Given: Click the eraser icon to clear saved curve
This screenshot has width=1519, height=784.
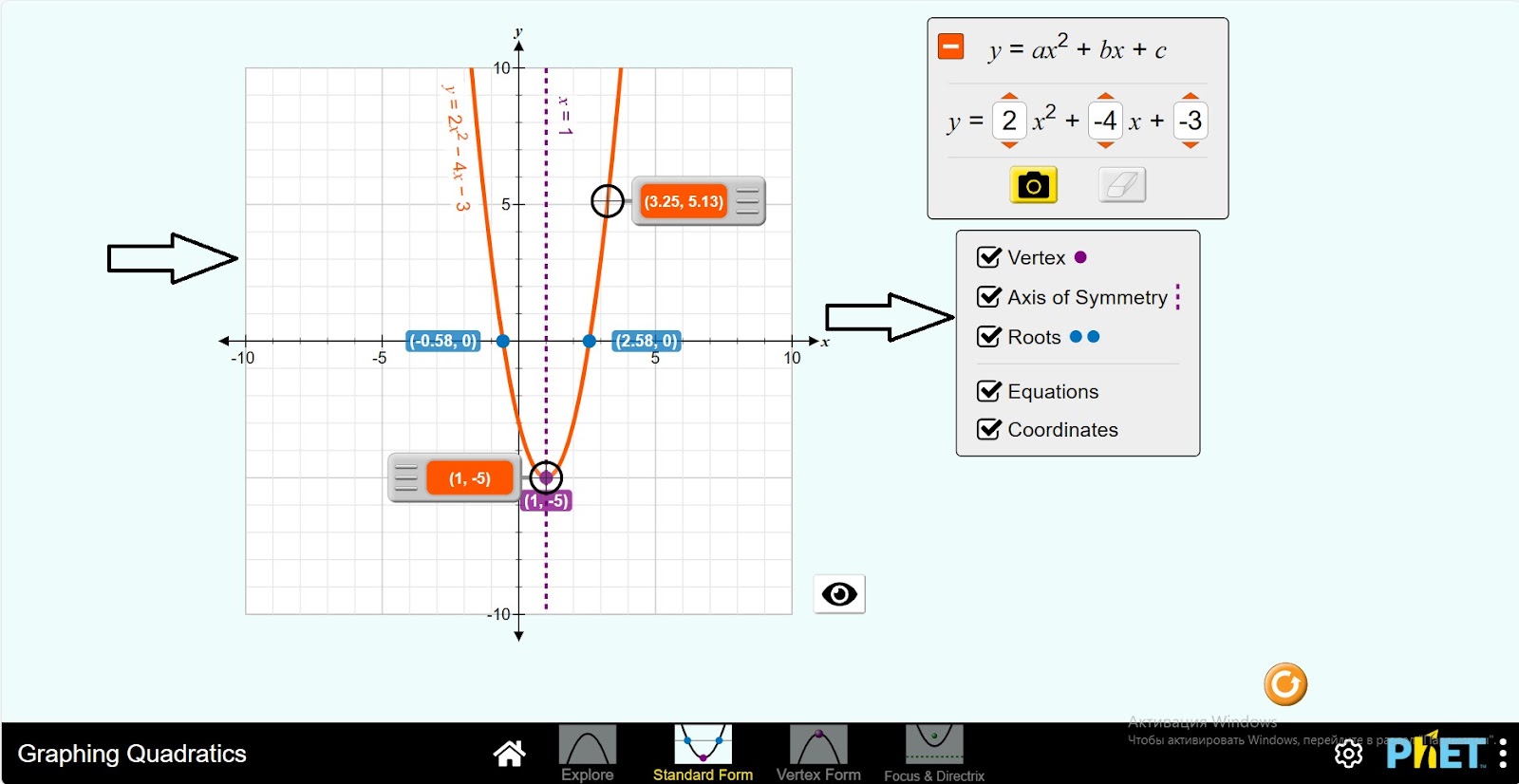Looking at the screenshot, I should pyautogui.click(x=1121, y=185).
